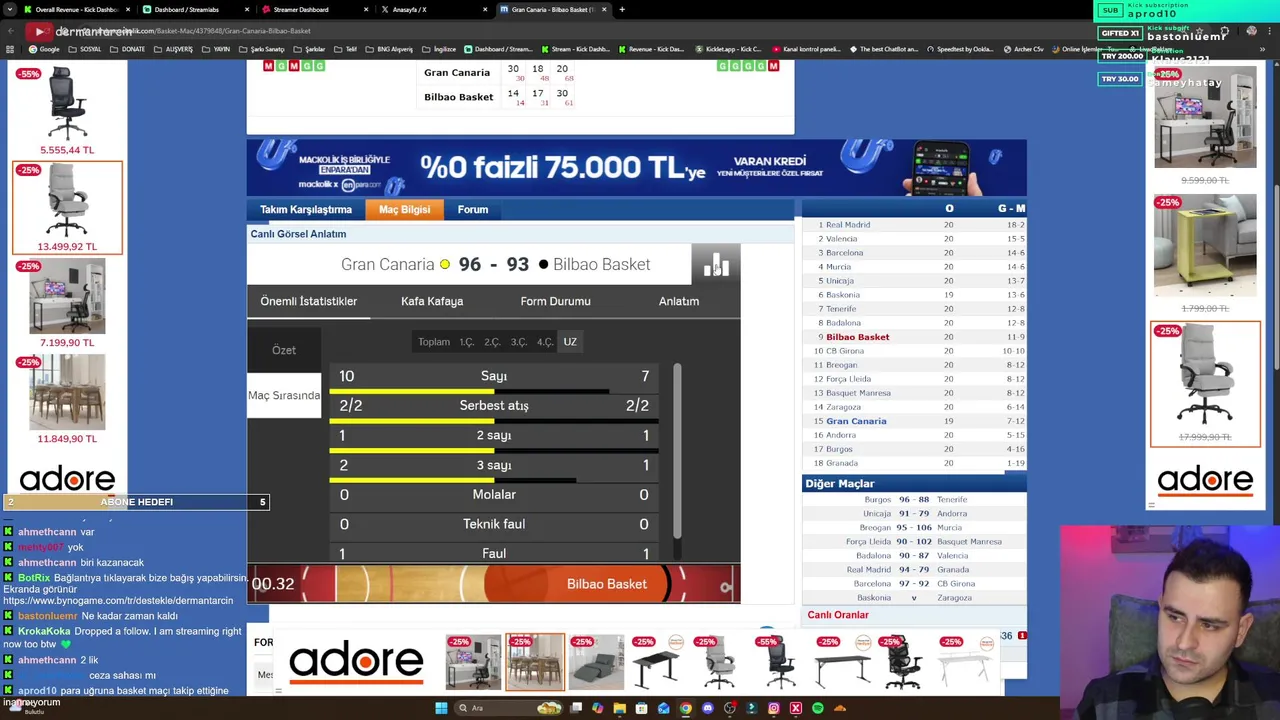Open Forum tab

click(473, 210)
